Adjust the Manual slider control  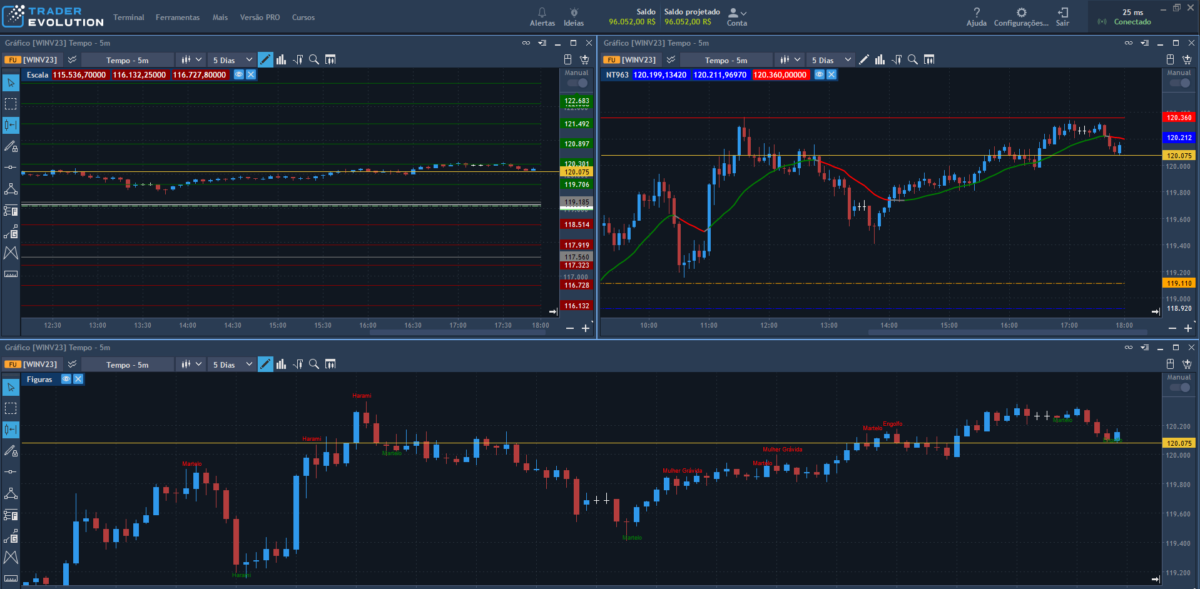(578, 81)
